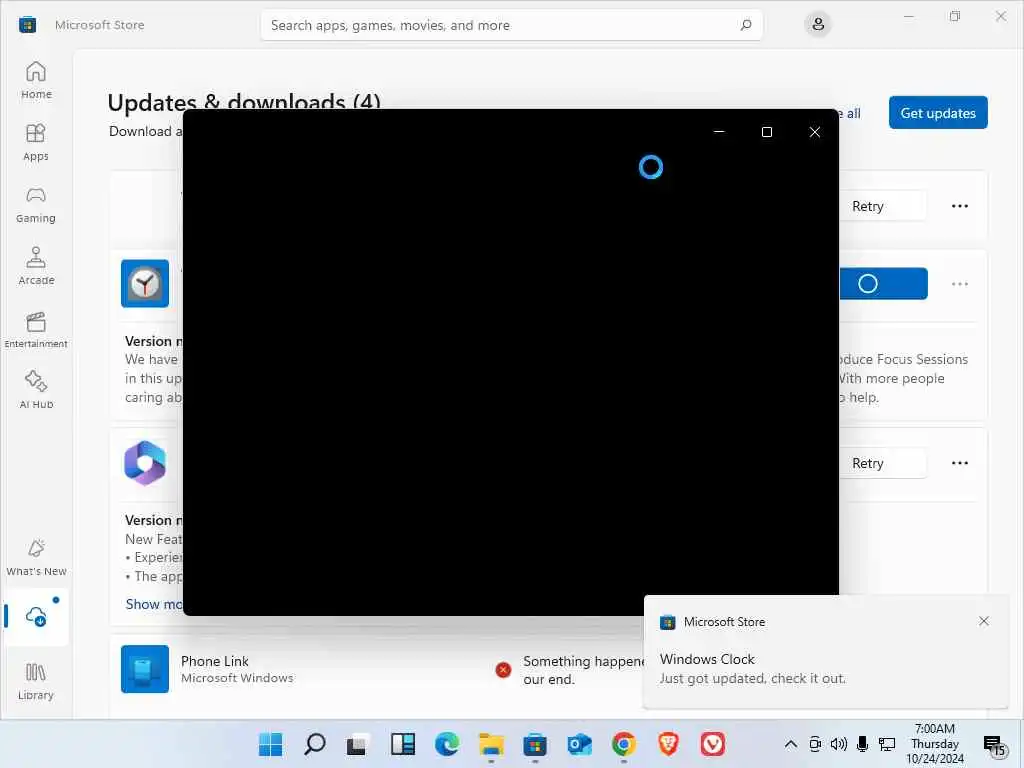
Task: Open the Apps section
Action: tap(36, 142)
